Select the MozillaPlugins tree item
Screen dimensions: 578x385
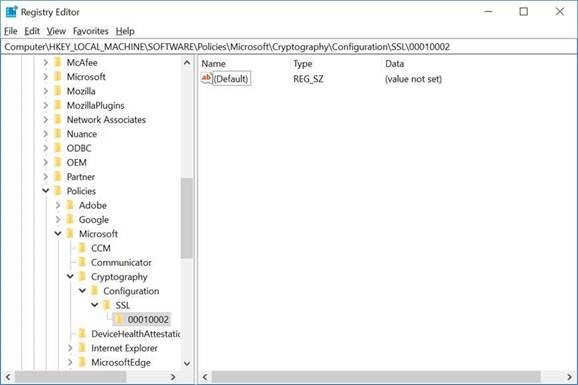(95, 105)
